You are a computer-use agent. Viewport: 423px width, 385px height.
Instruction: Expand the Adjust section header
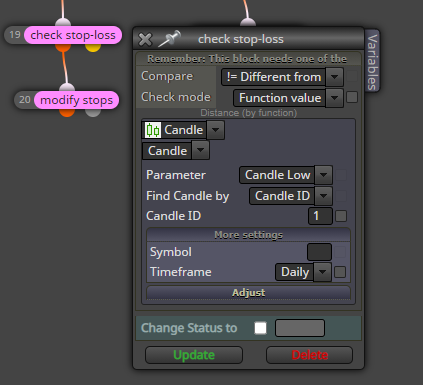248,292
